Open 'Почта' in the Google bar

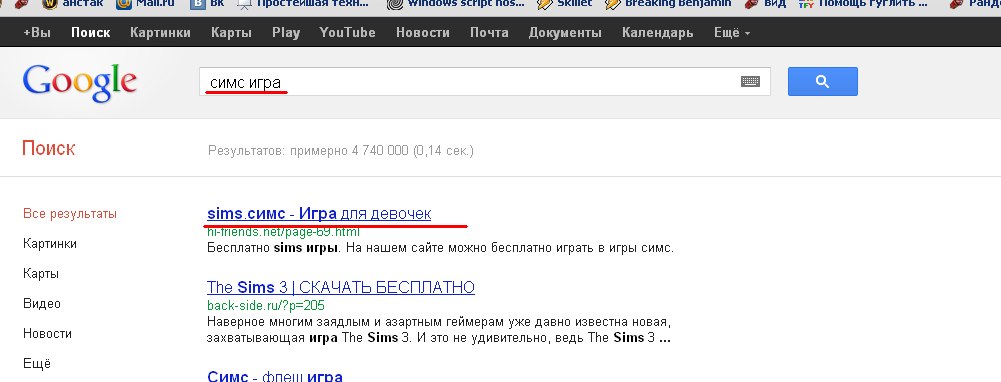pyautogui.click(x=489, y=33)
